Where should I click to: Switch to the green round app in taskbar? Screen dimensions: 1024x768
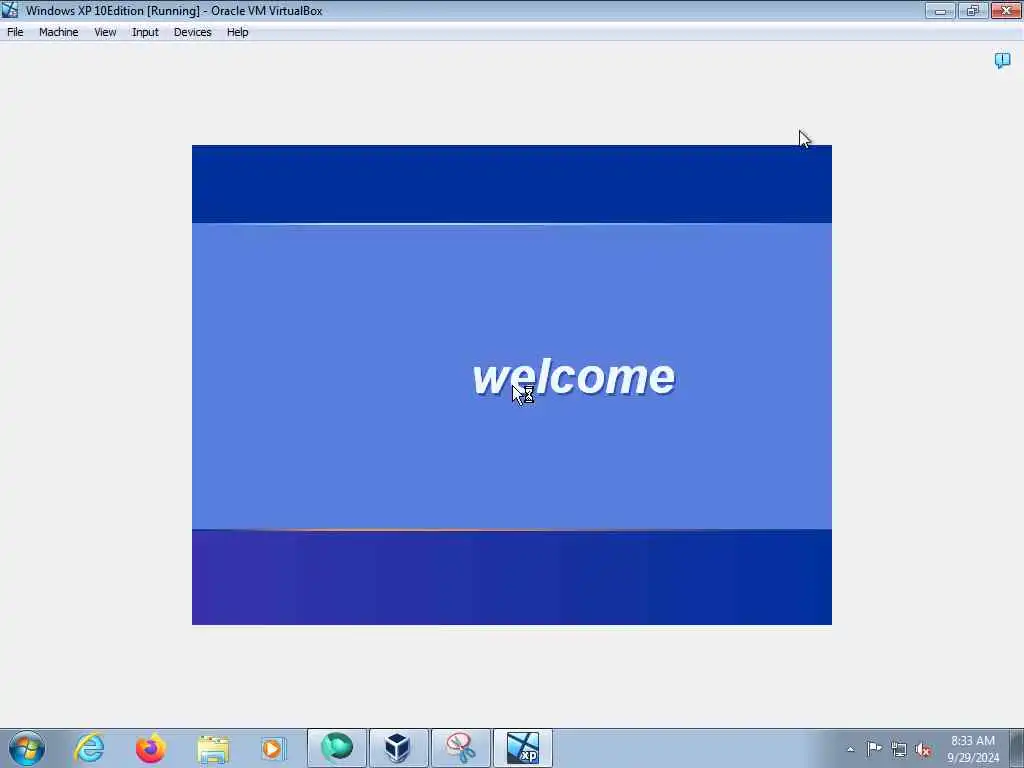(x=337, y=748)
